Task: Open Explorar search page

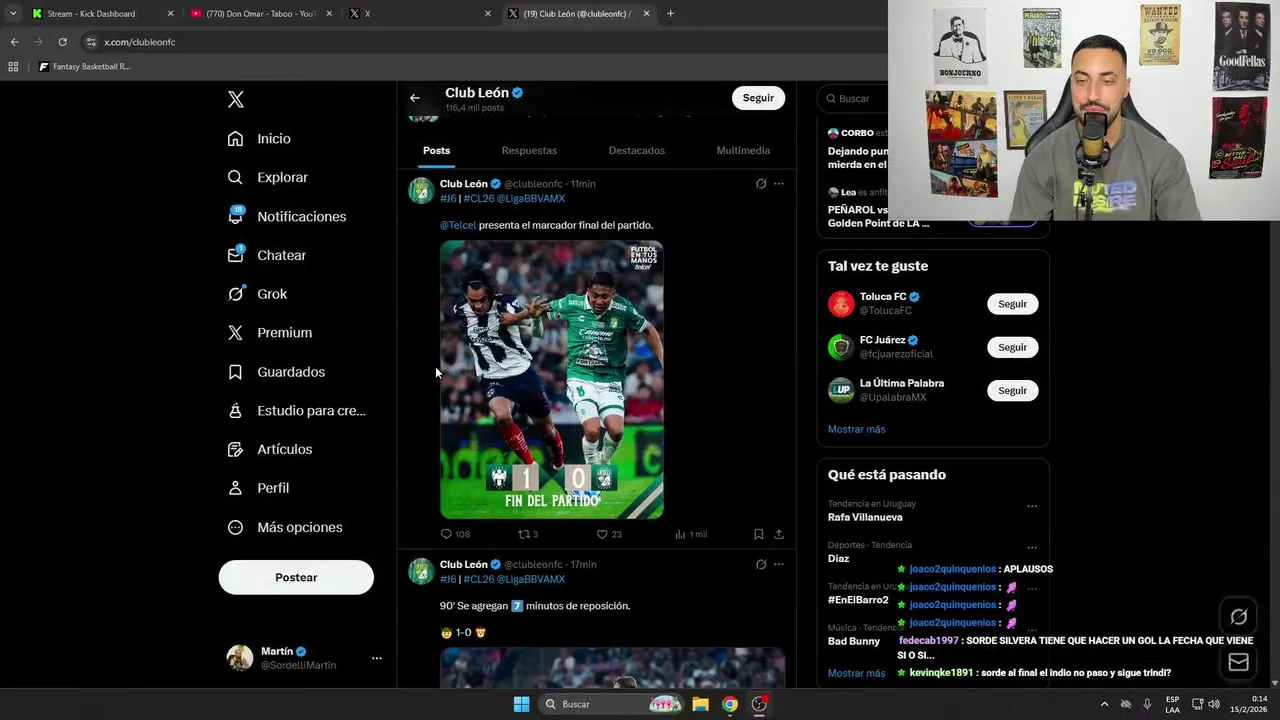Action: click(x=267, y=177)
